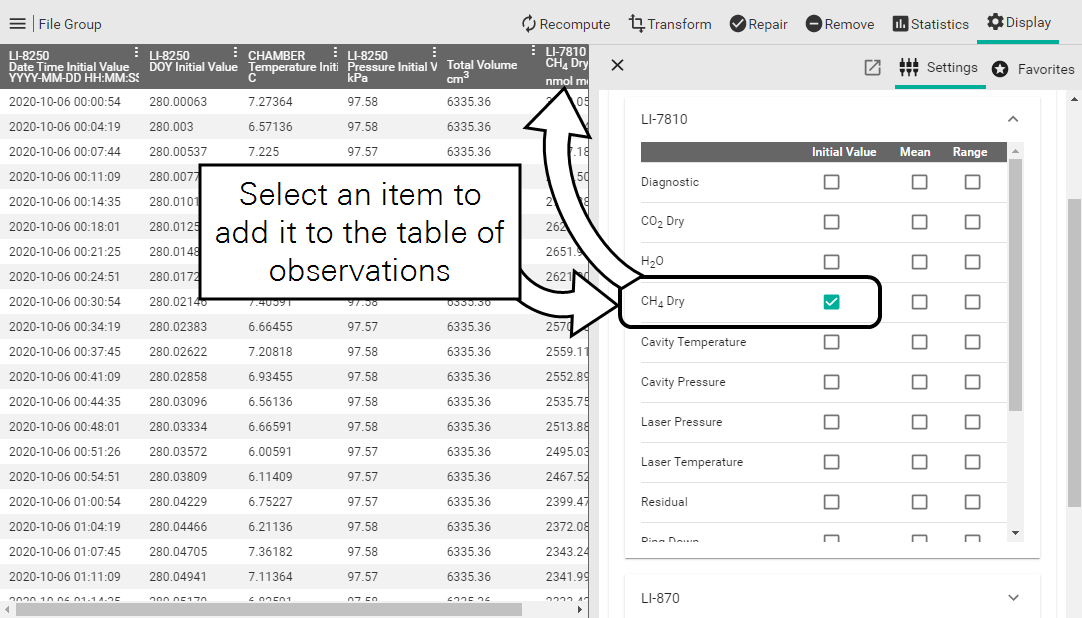Select row 2020-10-06 00:04:19
1082x618 pixels.
294,127
